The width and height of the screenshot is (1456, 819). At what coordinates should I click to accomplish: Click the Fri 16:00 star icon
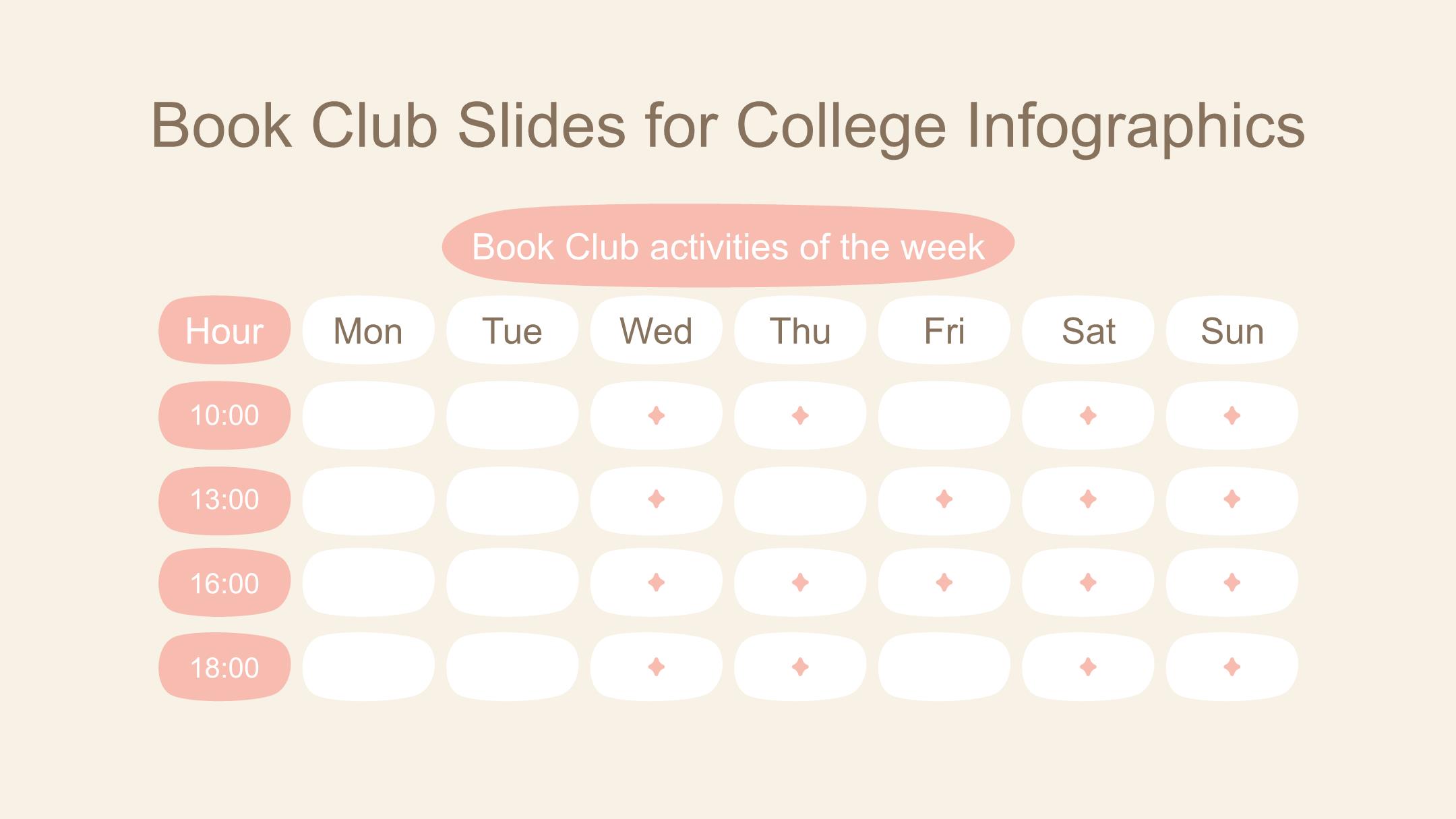pyautogui.click(x=944, y=582)
